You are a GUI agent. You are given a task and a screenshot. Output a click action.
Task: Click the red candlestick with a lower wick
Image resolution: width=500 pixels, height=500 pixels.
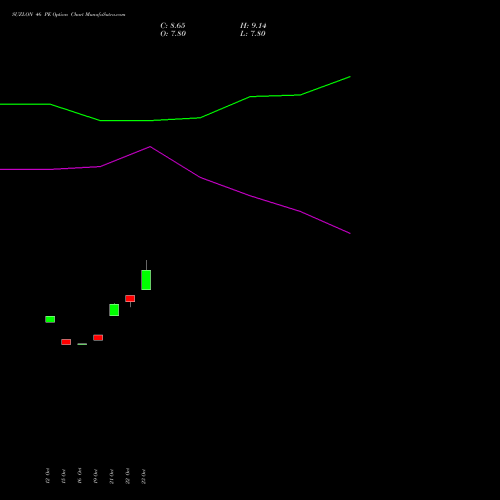pos(130,299)
